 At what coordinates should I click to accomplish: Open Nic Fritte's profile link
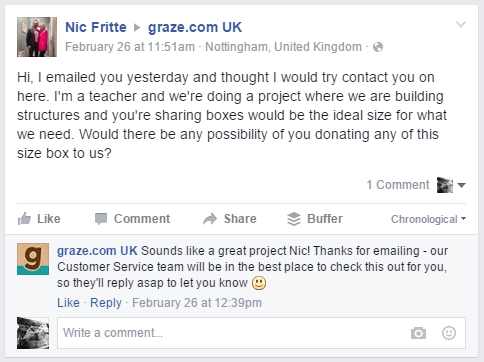point(96,27)
